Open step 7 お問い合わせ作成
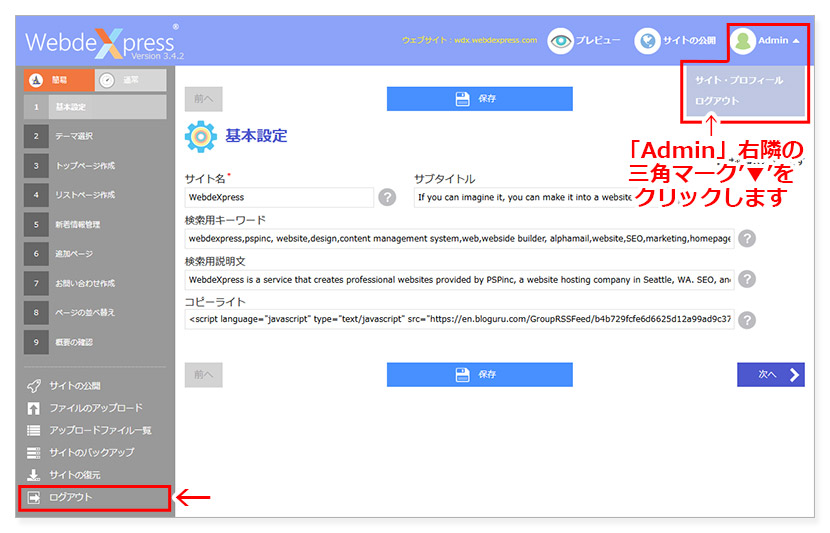Viewport: 830px width, 533px height. pyautogui.click(x=95, y=283)
